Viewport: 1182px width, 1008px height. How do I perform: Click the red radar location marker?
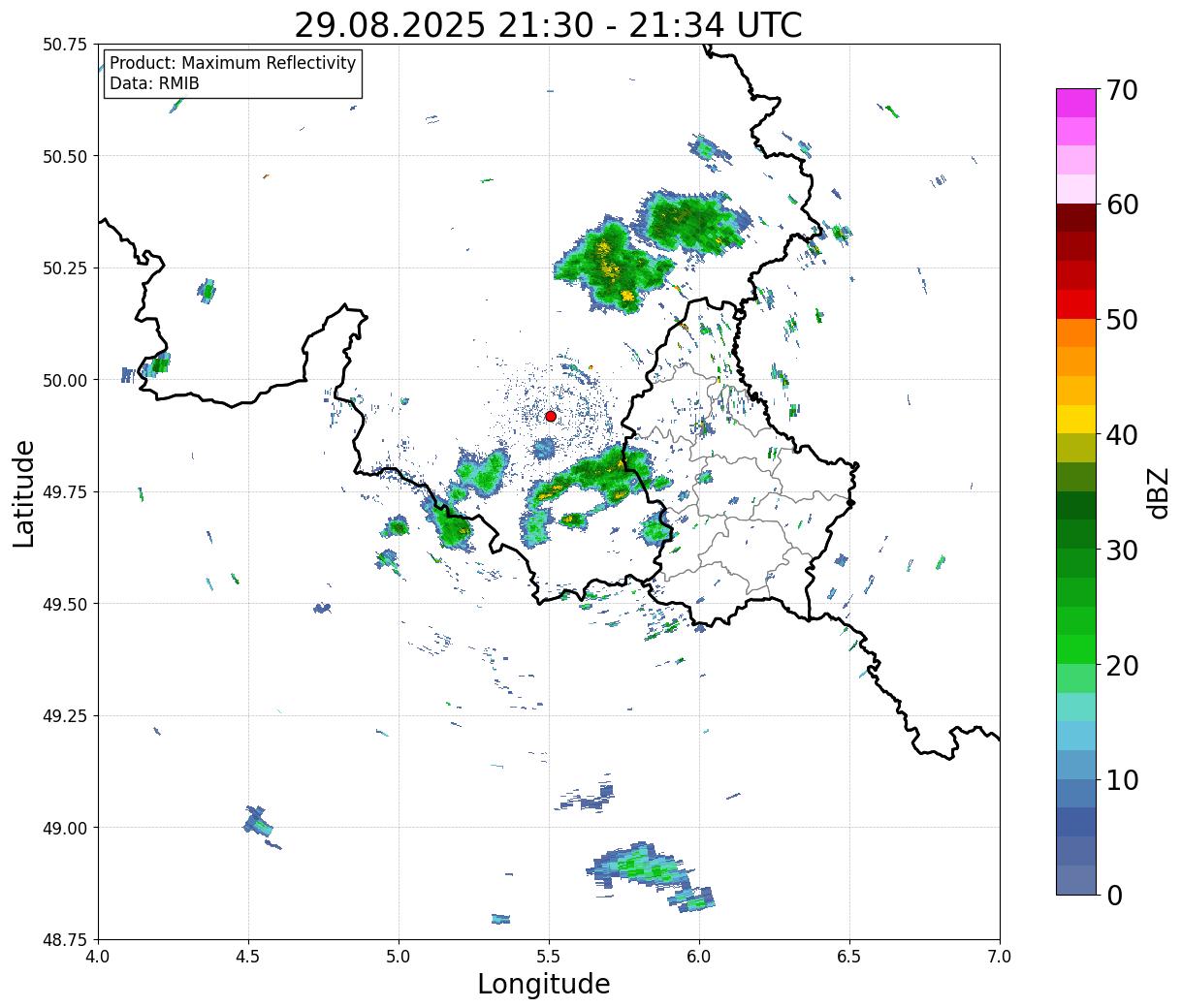[550, 416]
